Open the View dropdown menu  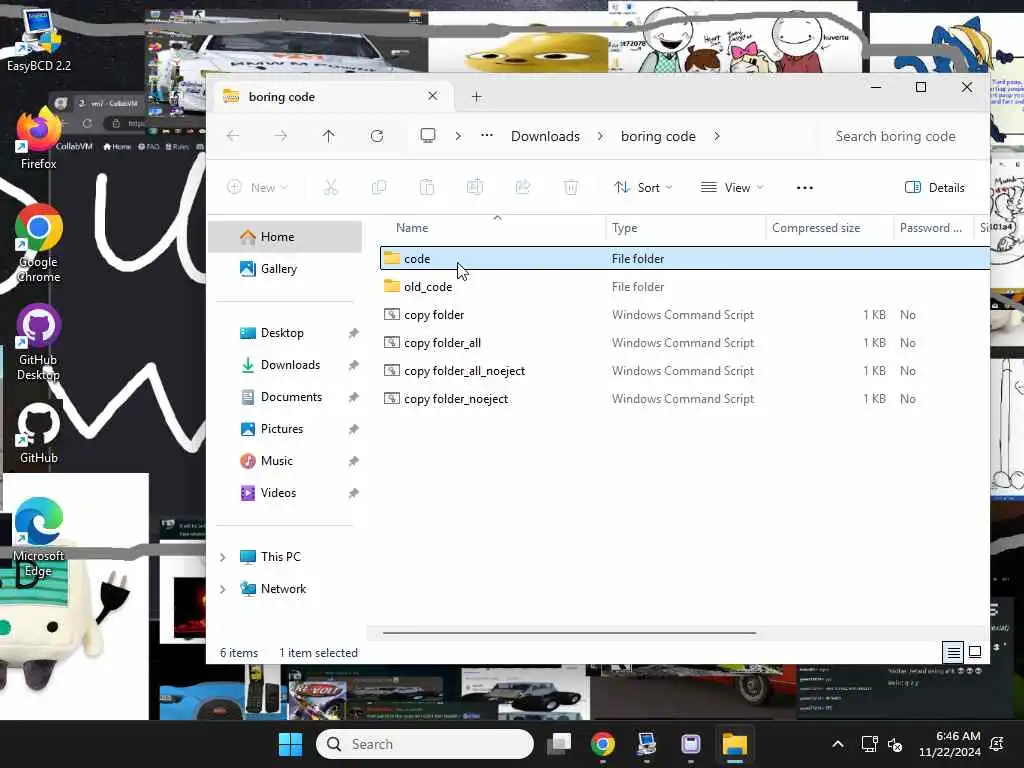pos(731,187)
